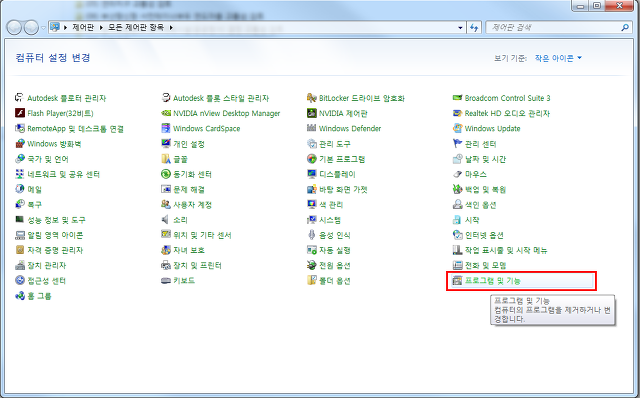Image resolution: width=640 pixels, height=398 pixels.
Task: Open 접근성 센터 link
Action: 46,280
